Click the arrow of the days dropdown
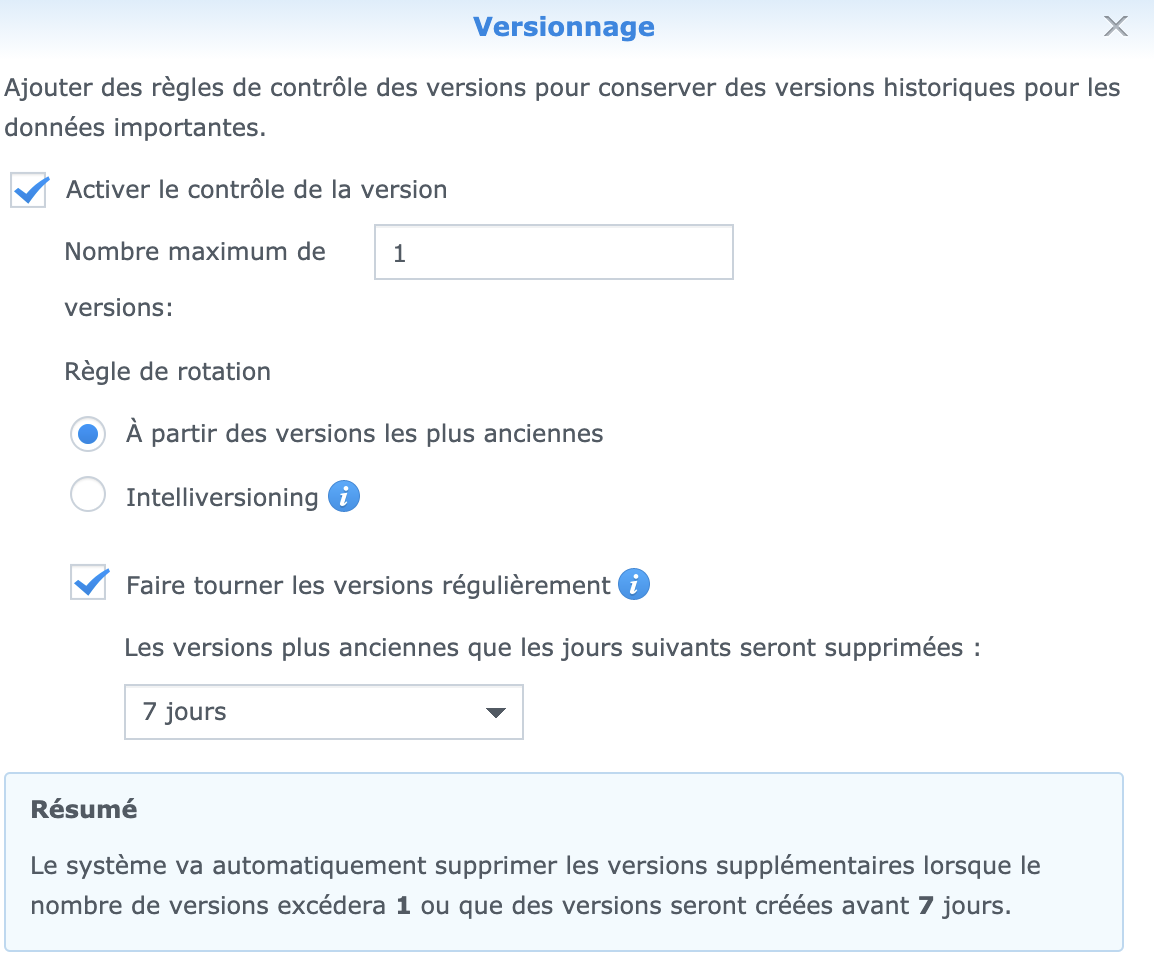The height and width of the screenshot is (966, 1154). point(494,713)
